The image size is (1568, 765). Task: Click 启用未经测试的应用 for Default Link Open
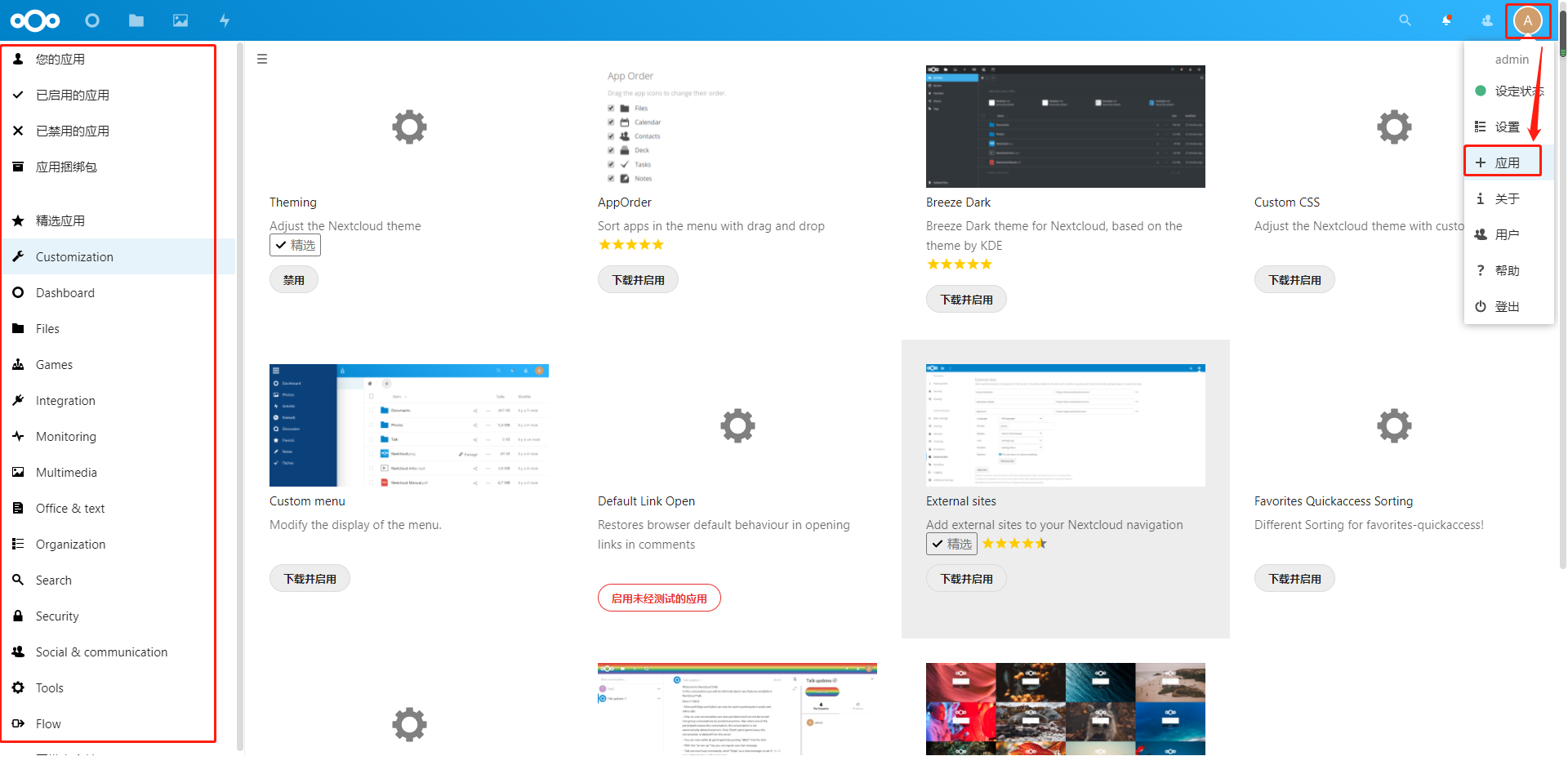pyautogui.click(x=659, y=598)
